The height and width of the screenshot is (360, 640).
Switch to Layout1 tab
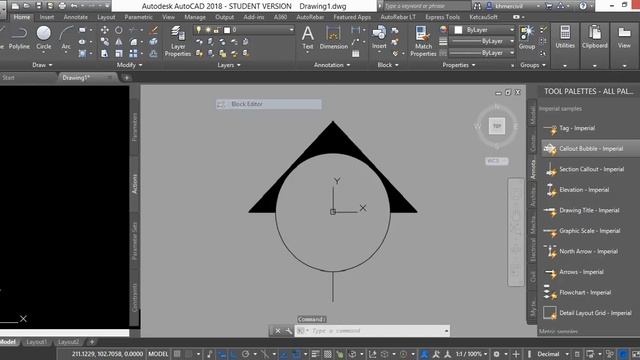point(36,342)
